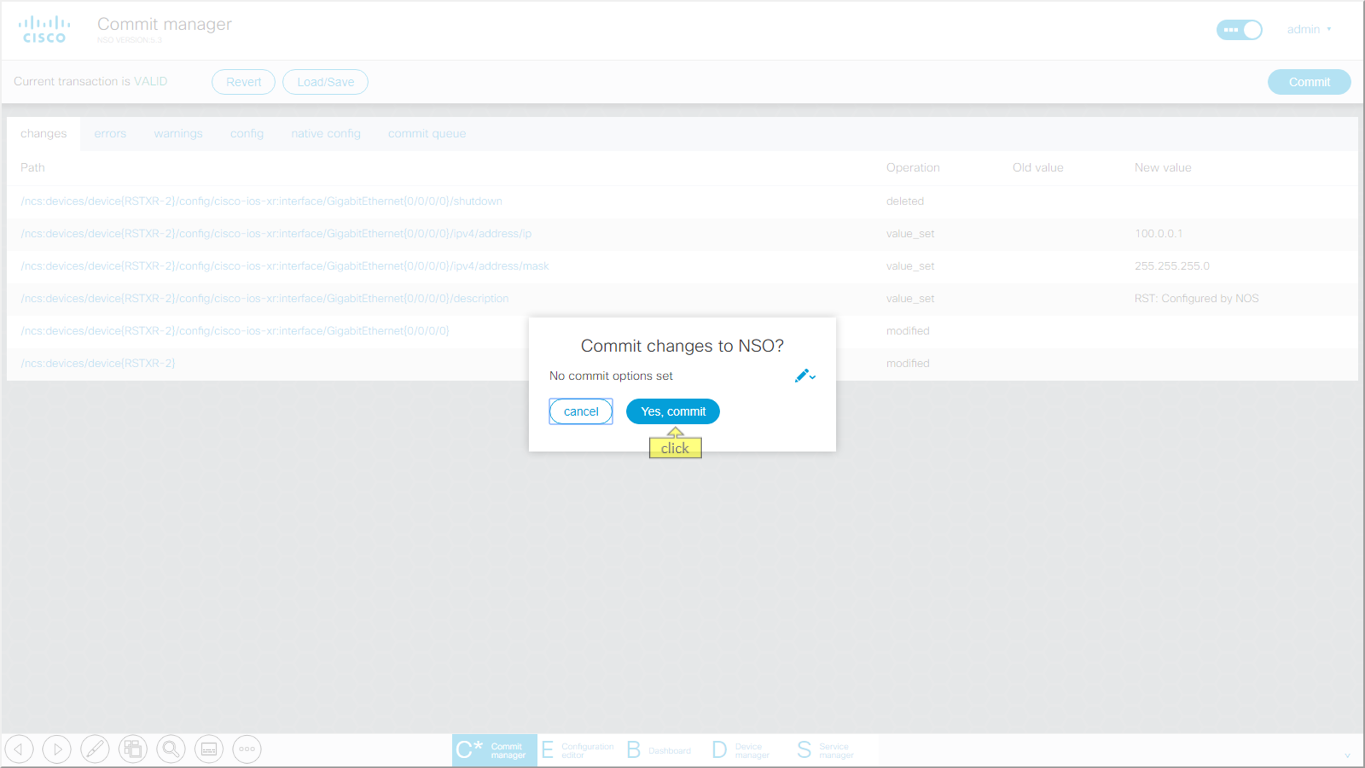The height and width of the screenshot is (768, 1365).
Task: Click the New value column header
Action: [1163, 168]
